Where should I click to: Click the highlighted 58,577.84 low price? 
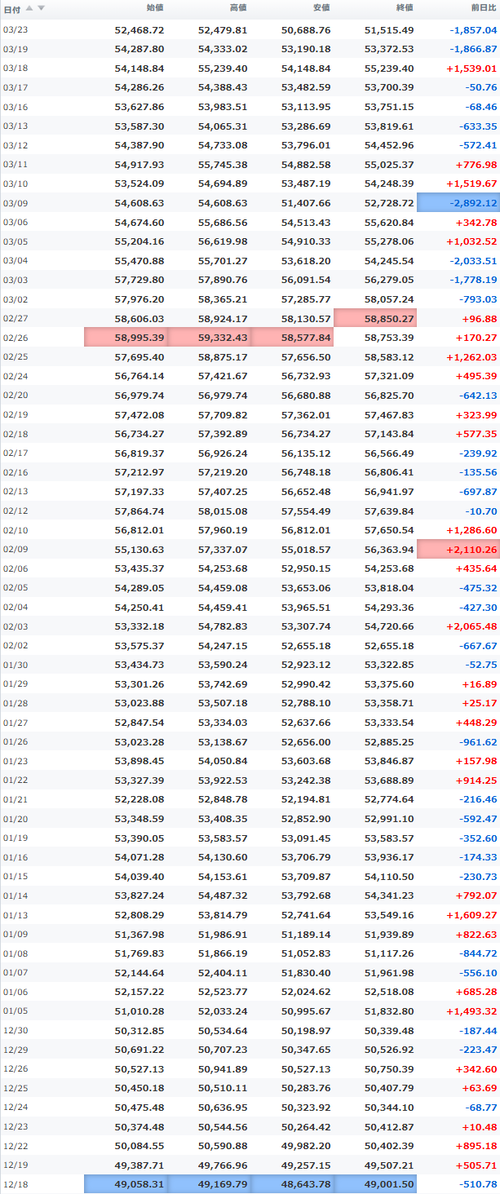292,337
